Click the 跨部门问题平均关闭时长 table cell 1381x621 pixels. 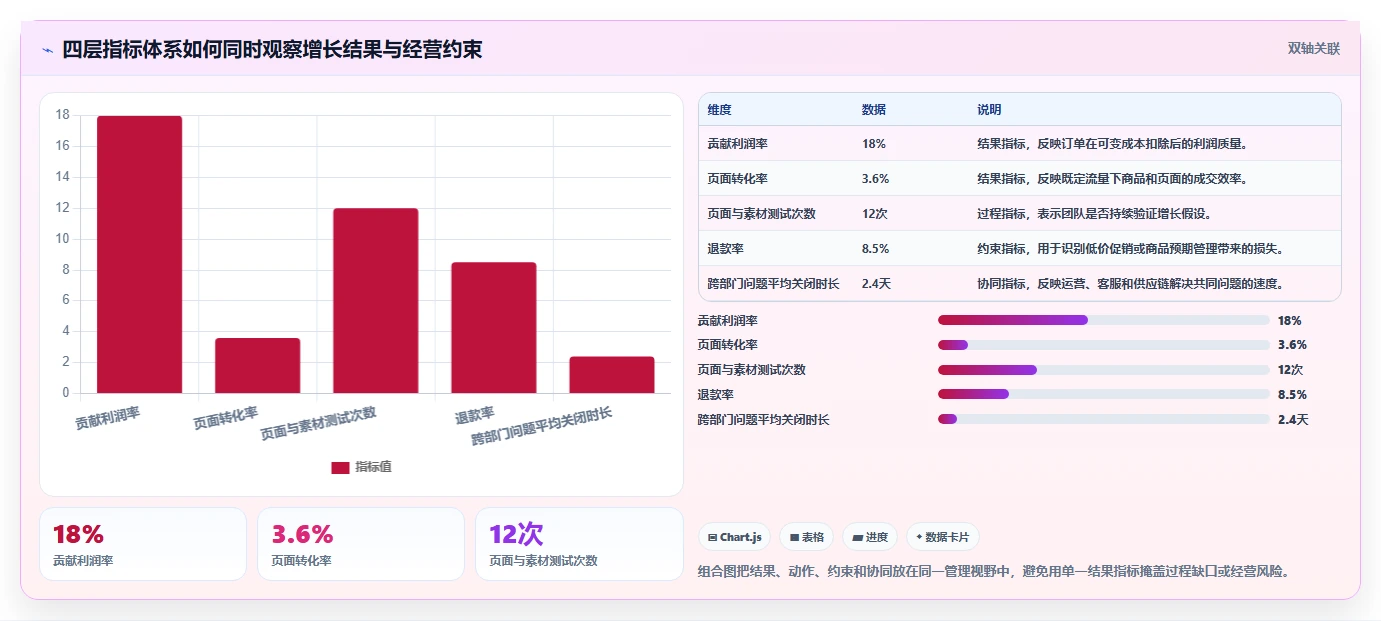(774, 284)
